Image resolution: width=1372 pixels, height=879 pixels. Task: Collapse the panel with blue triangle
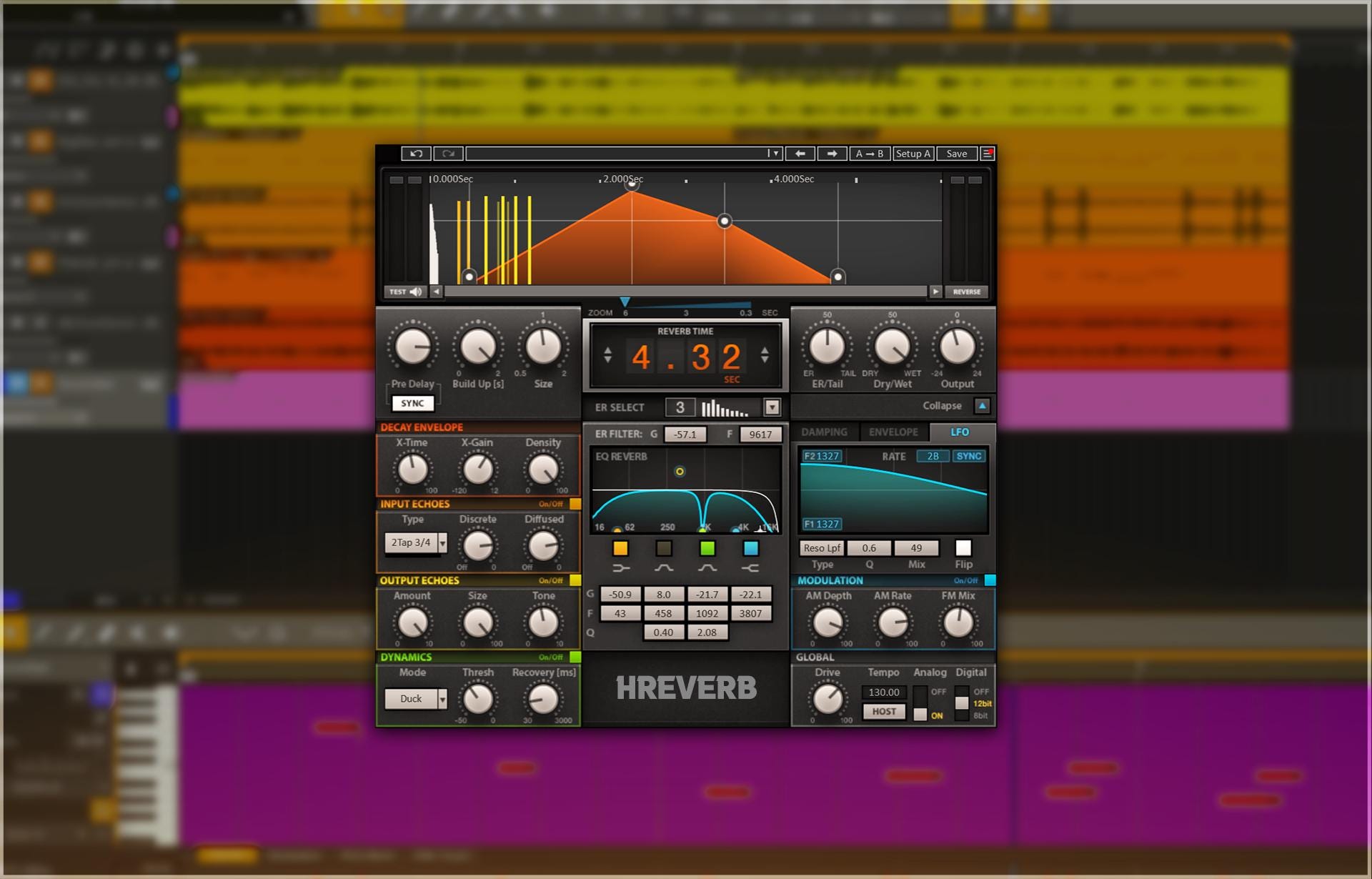click(982, 405)
